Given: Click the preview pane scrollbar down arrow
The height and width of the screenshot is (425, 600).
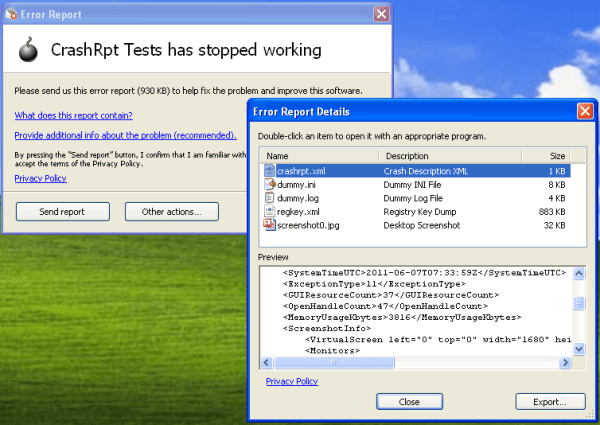Looking at the screenshot, I should tap(579, 346).
